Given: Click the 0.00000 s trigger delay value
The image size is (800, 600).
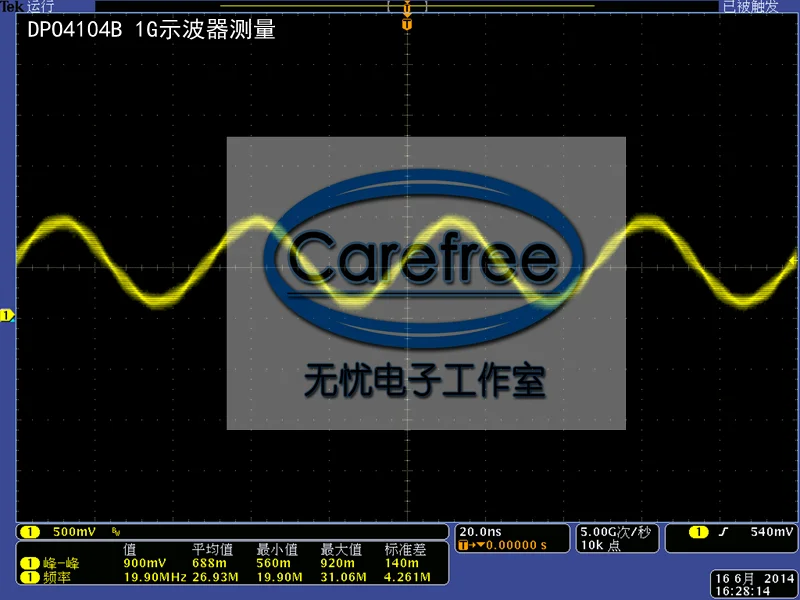Looking at the screenshot, I should coord(516,545).
